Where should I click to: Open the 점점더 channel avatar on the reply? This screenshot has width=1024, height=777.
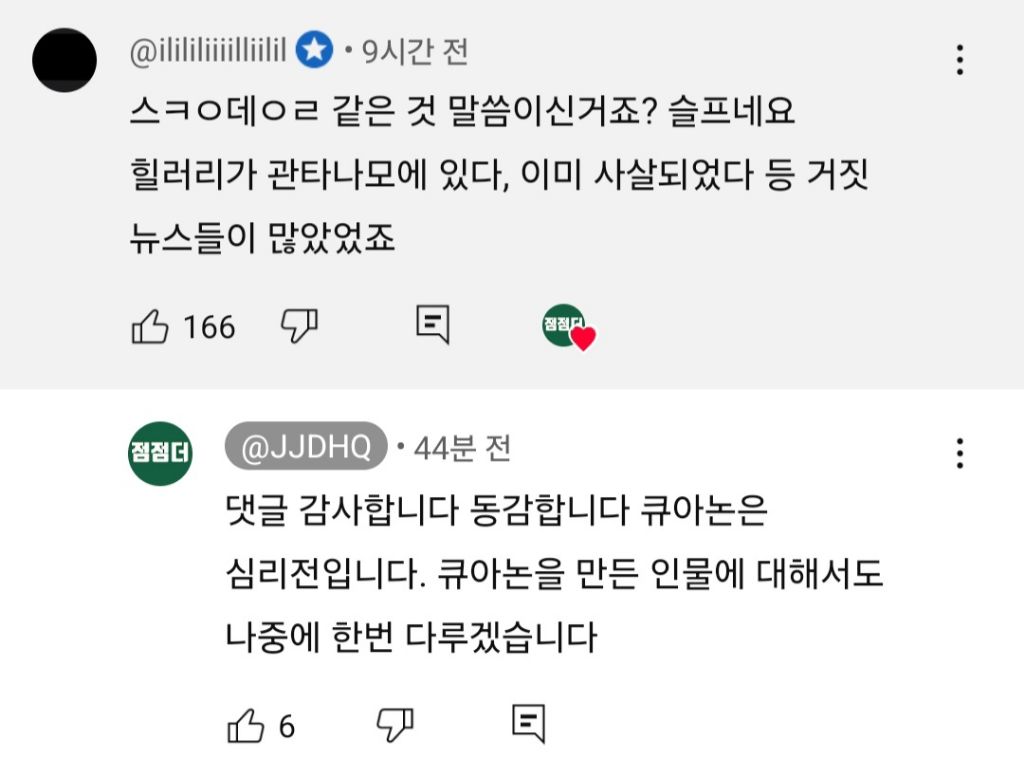coord(160,453)
